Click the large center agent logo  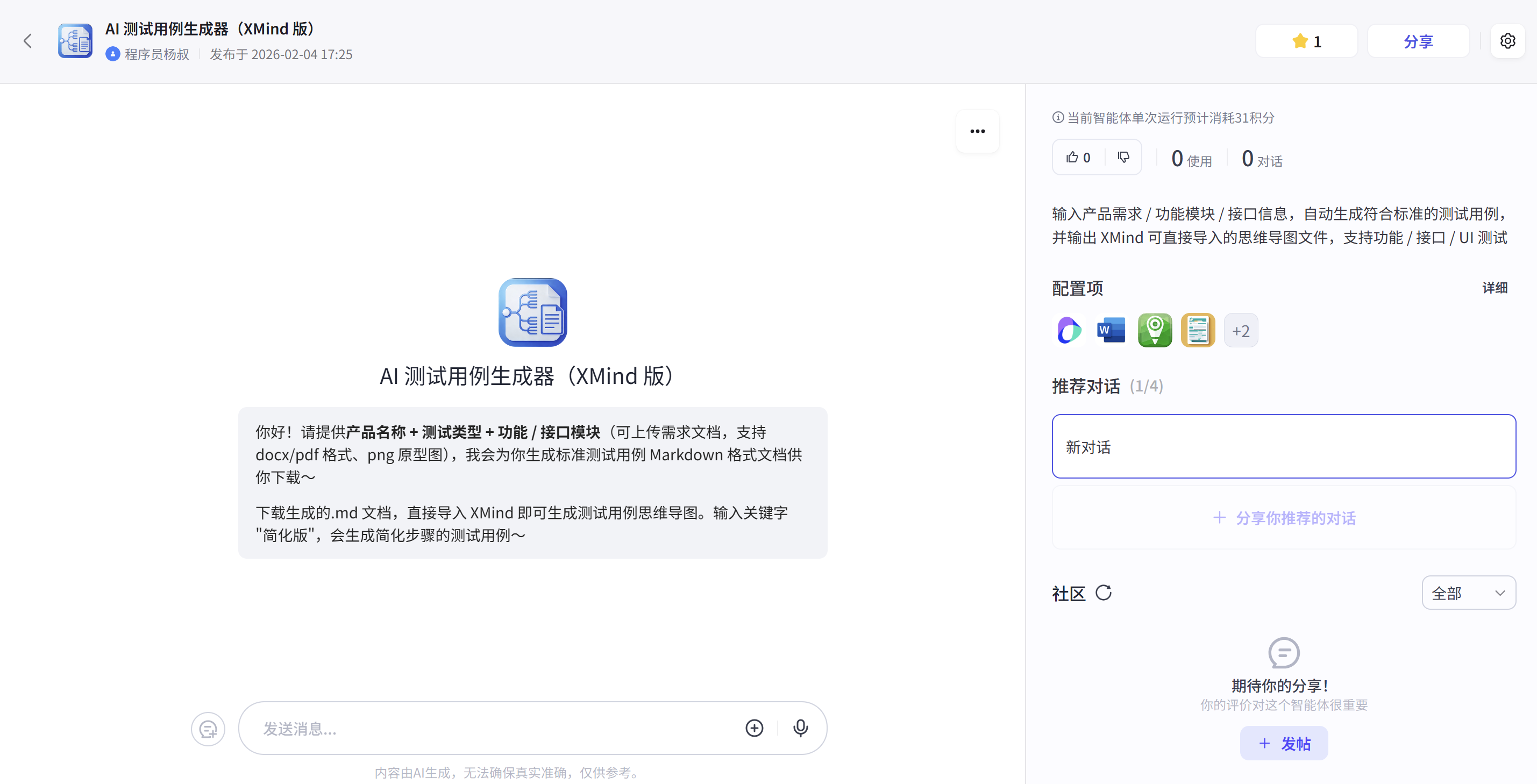(533, 312)
